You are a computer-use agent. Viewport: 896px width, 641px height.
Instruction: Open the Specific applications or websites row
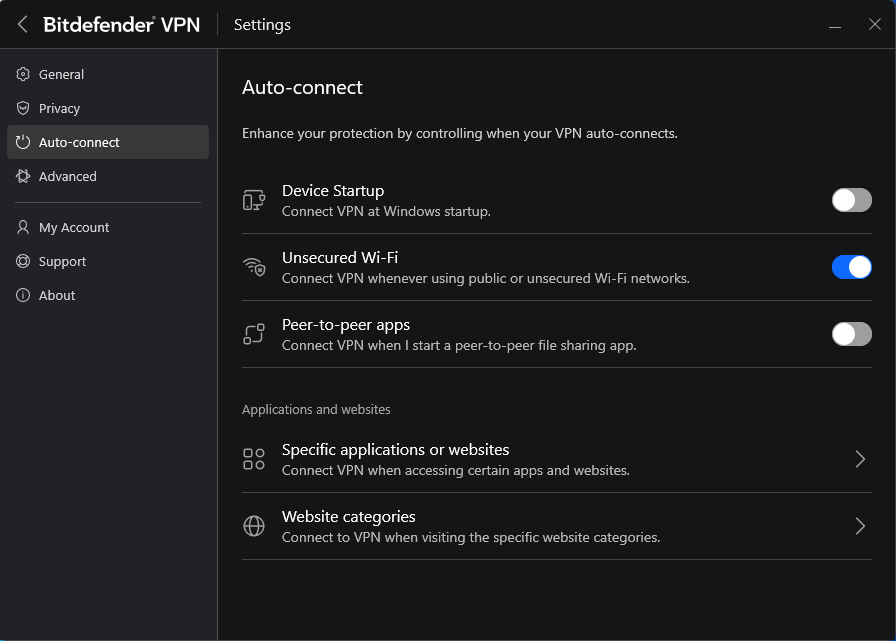(557, 459)
